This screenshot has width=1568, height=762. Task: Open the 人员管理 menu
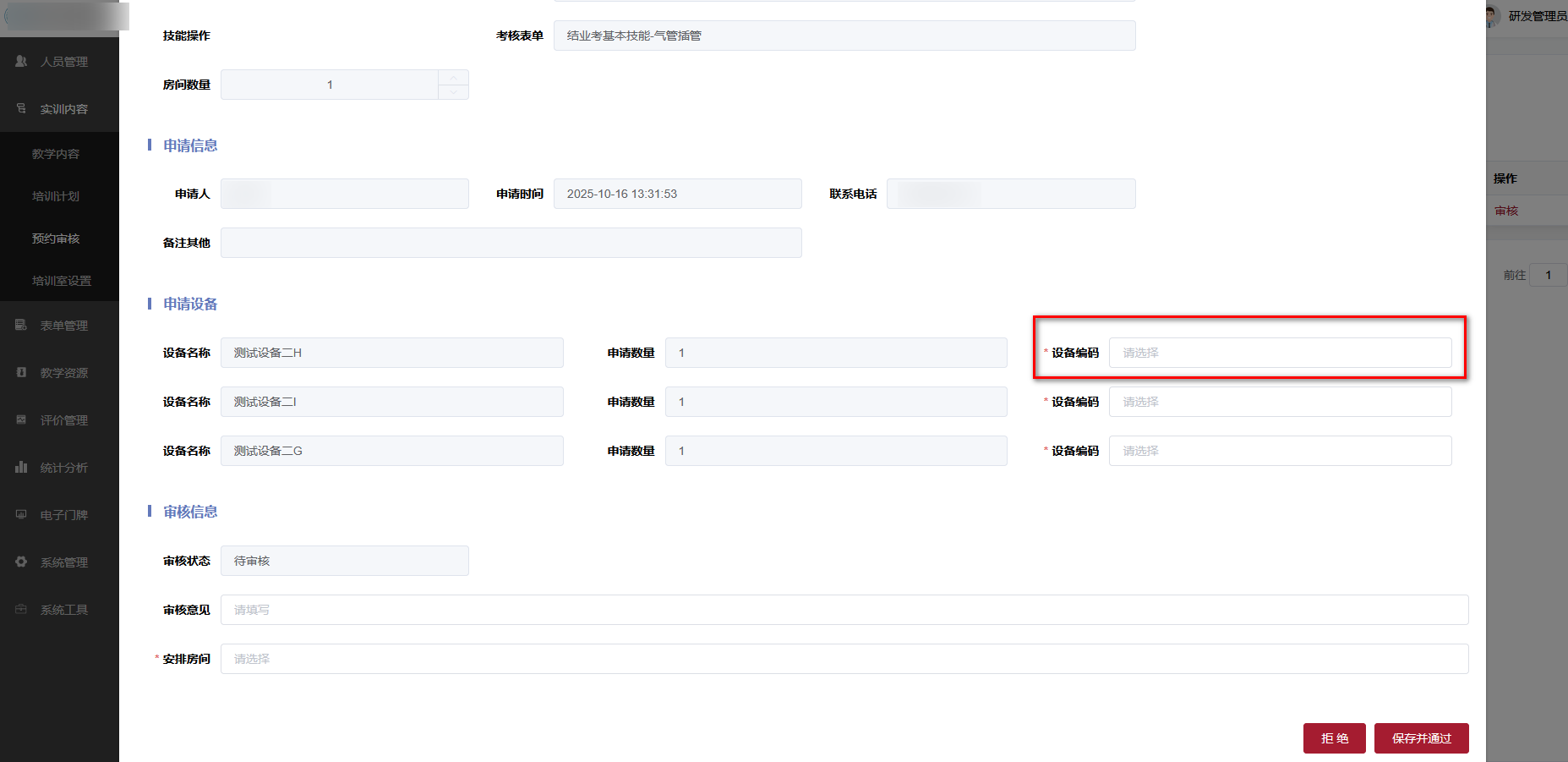click(x=59, y=62)
